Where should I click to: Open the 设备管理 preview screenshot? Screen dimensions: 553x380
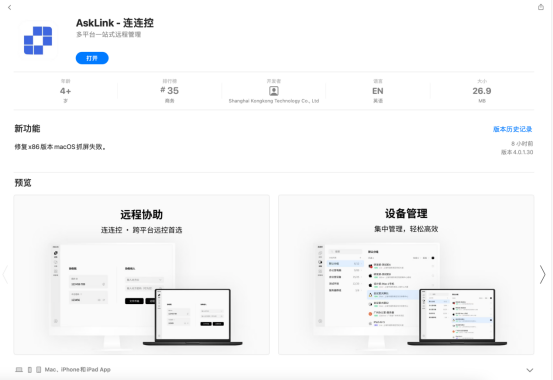406,275
